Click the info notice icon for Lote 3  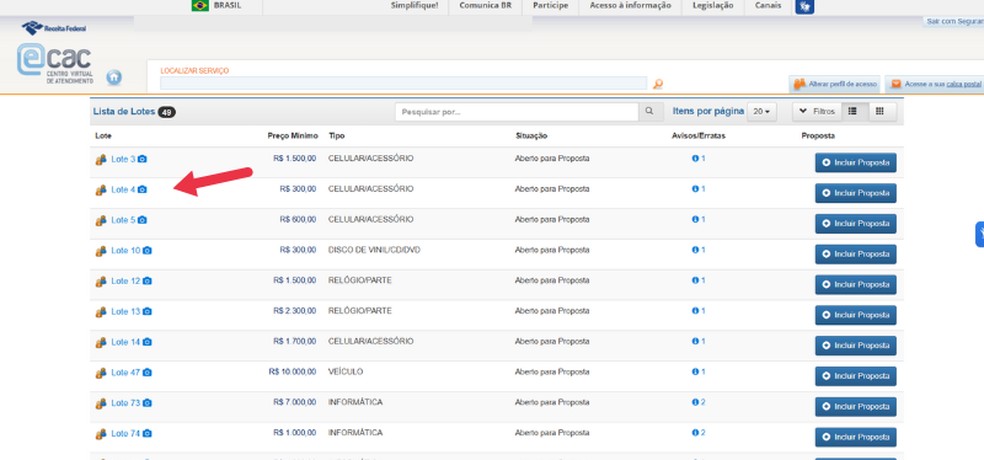click(x=696, y=159)
